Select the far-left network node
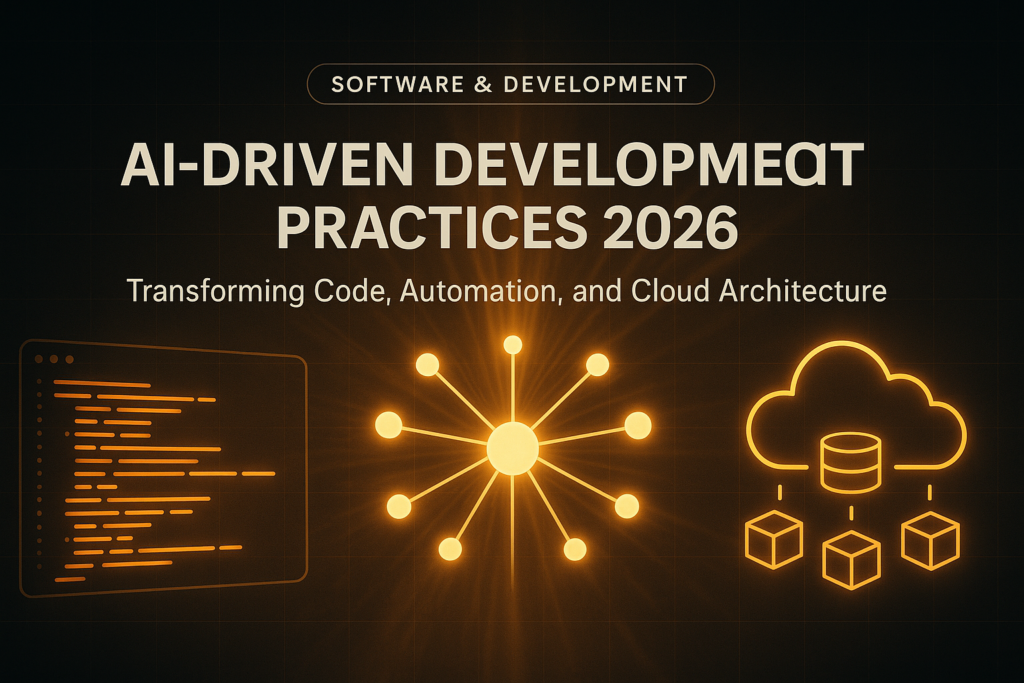The height and width of the screenshot is (683, 1024). (x=388, y=426)
